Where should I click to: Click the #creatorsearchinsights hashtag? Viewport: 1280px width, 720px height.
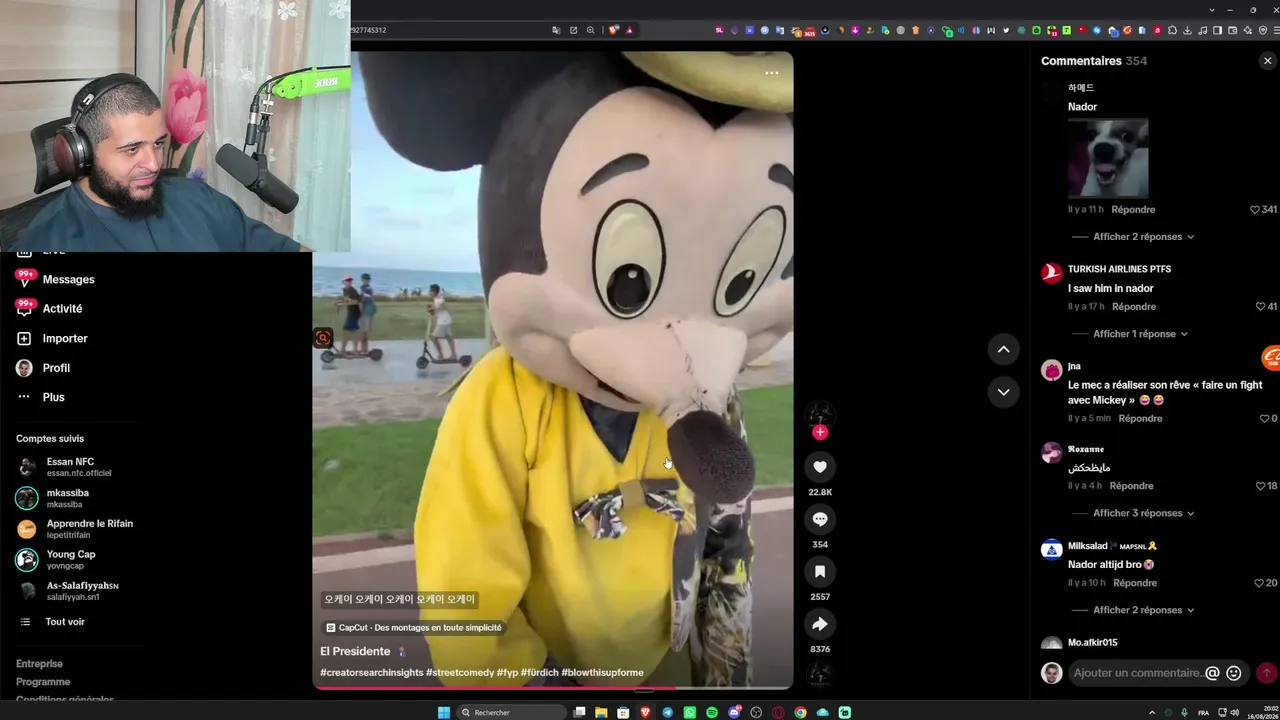(371, 673)
